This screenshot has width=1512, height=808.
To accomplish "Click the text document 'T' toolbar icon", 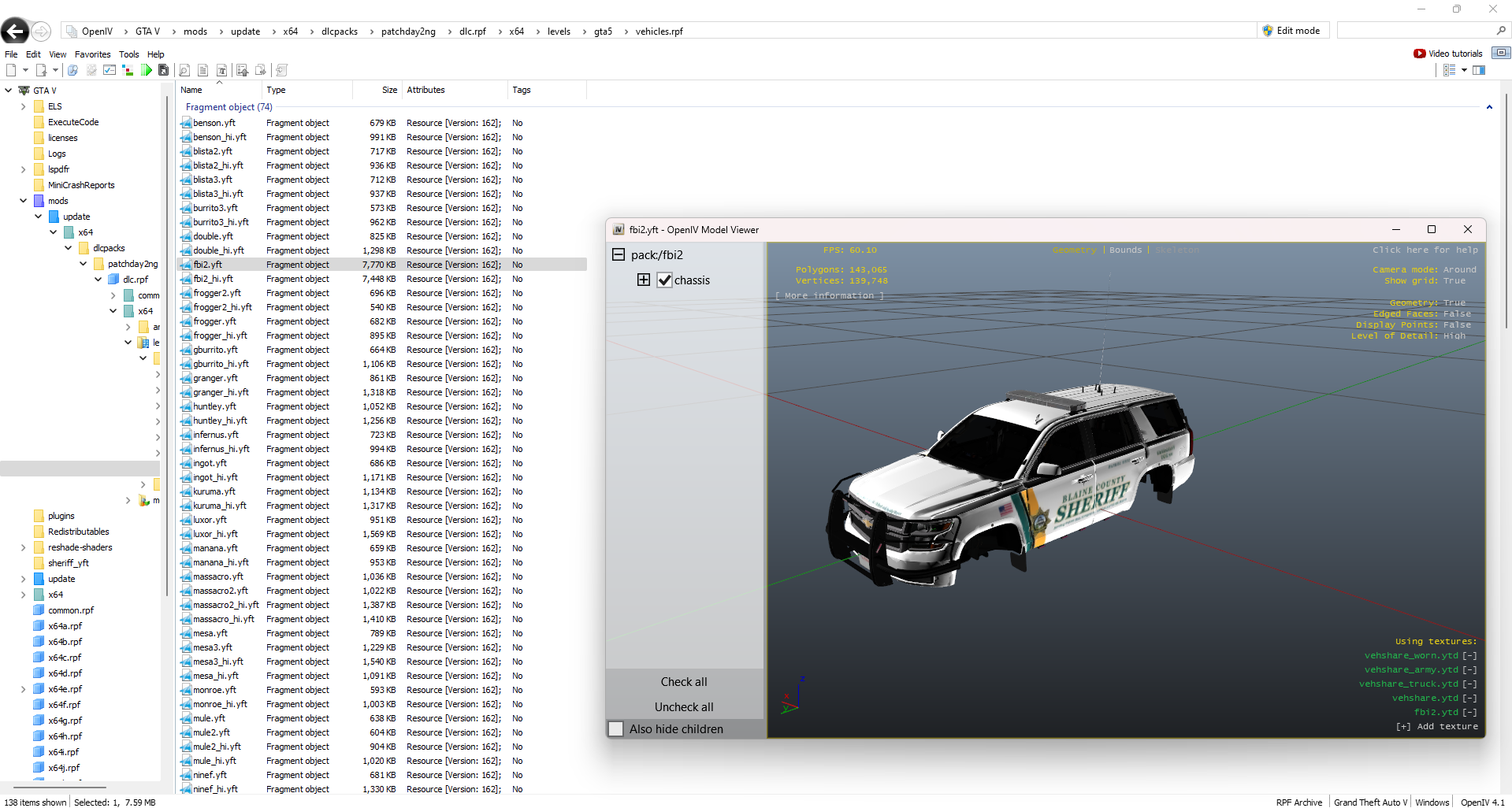I will click(x=221, y=70).
